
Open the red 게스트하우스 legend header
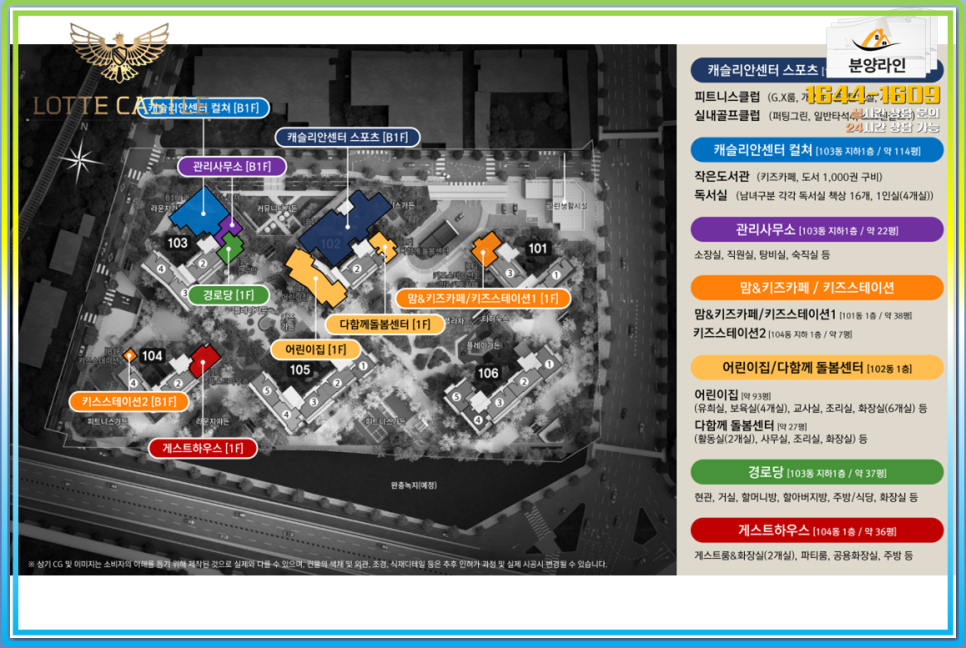(817, 530)
